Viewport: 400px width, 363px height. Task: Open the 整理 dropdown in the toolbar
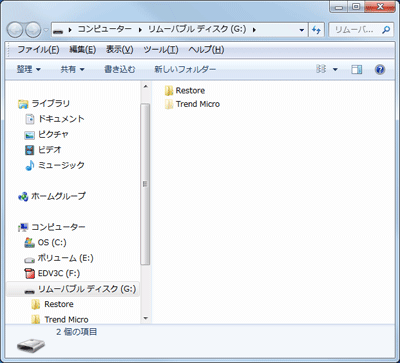pyautogui.click(x=29, y=70)
